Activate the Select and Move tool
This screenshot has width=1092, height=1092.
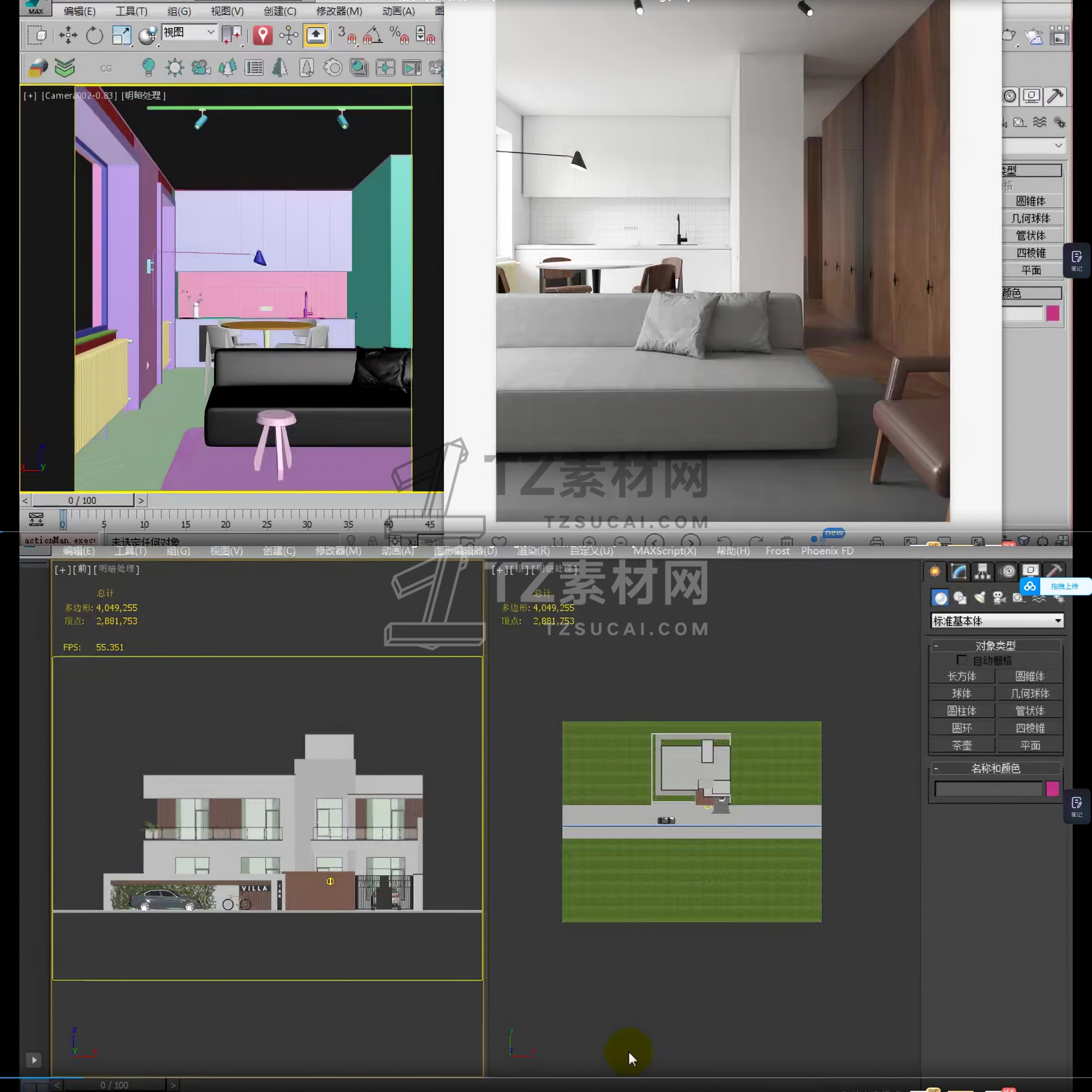pos(68,35)
